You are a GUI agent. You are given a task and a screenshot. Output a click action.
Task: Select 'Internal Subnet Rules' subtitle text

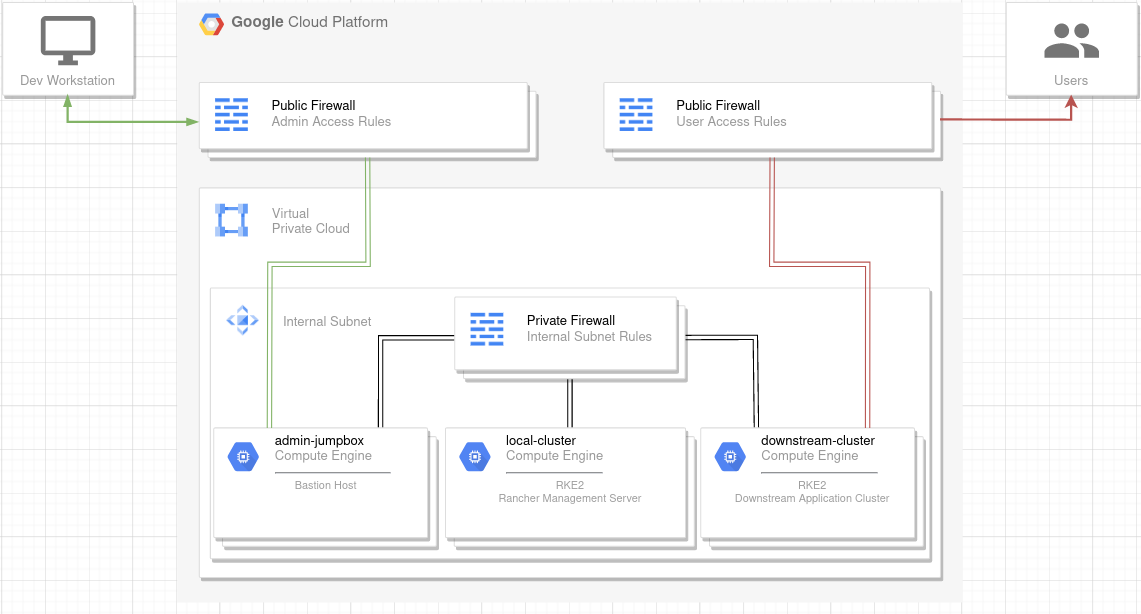pyautogui.click(x=589, y=336)
